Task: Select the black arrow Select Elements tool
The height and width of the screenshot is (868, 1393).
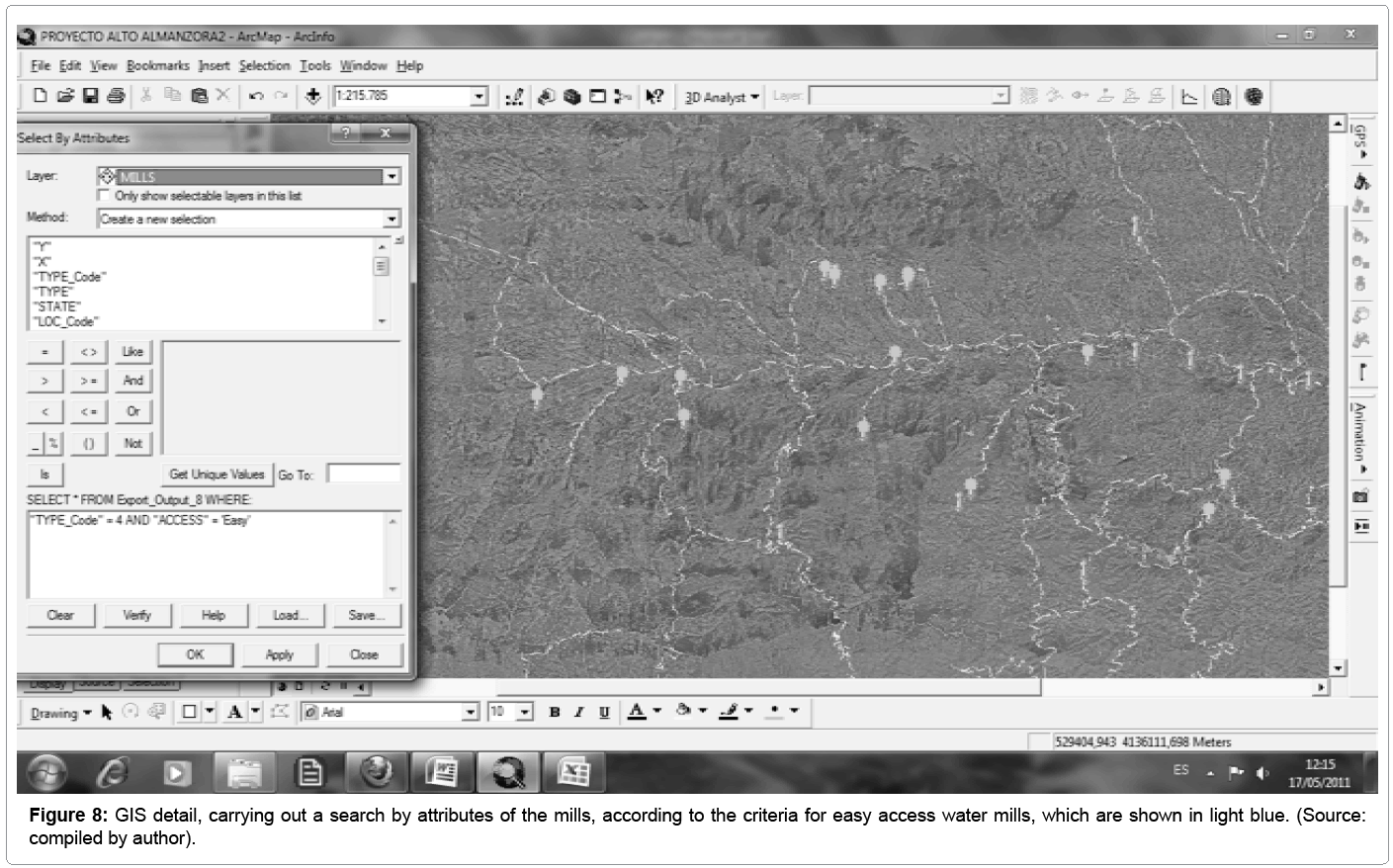Action: (x=107, y=712)
